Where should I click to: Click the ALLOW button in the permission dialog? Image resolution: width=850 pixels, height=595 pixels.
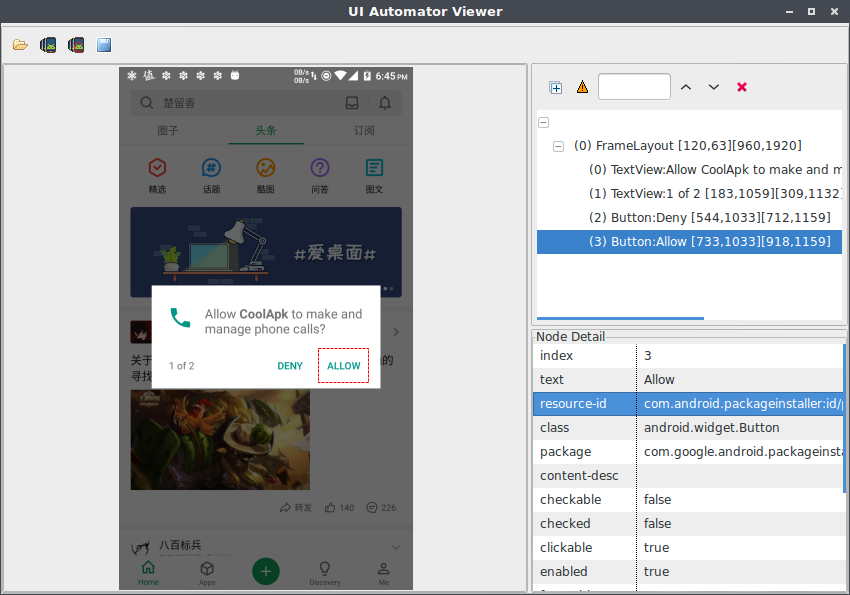(343, 365)
